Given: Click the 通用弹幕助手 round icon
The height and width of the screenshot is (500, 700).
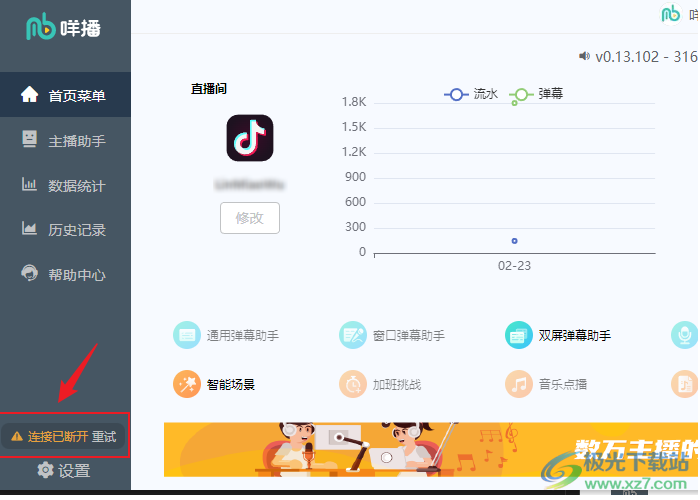Looking at the screenshot, I should [x=187, y=335].
